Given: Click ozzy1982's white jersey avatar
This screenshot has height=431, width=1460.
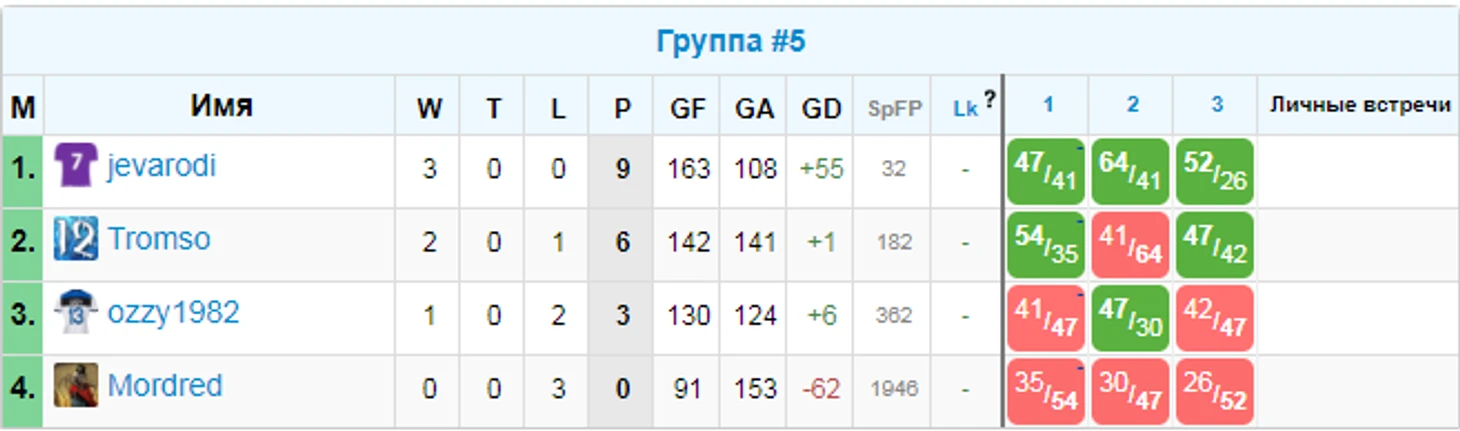Looking at the screenshot, I should click(x=76, y=312).
